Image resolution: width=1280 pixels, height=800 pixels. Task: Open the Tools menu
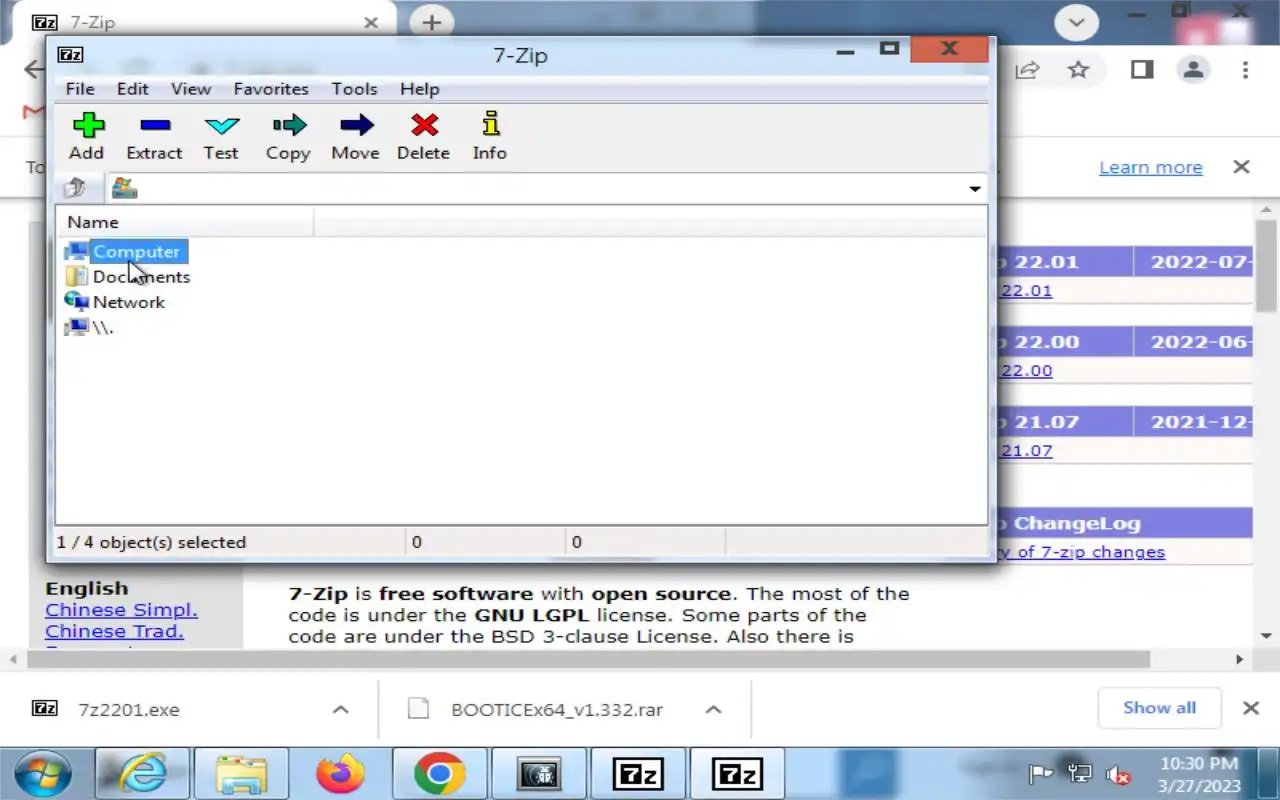355,89
